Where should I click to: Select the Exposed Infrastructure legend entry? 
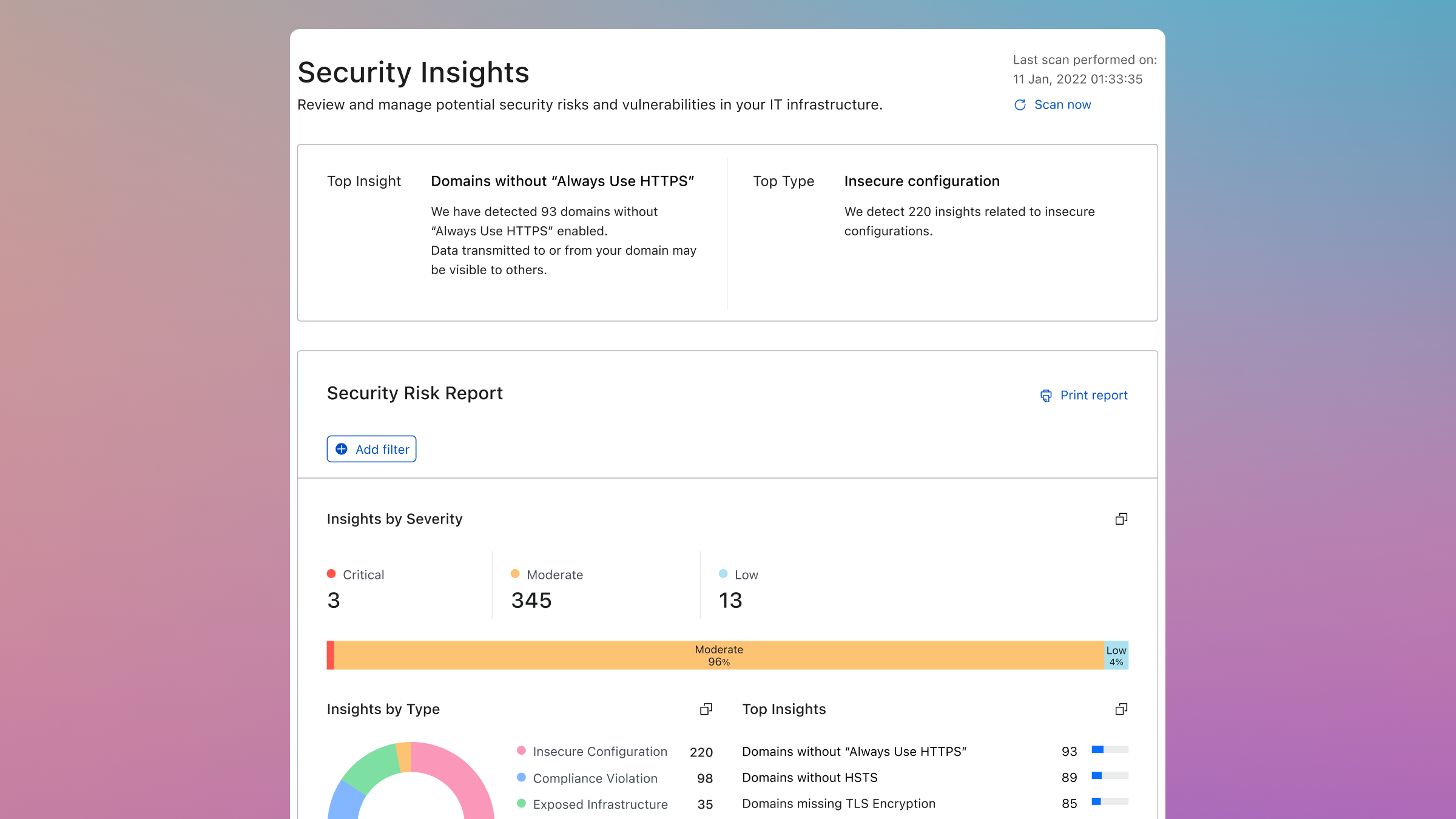(599, 804)
